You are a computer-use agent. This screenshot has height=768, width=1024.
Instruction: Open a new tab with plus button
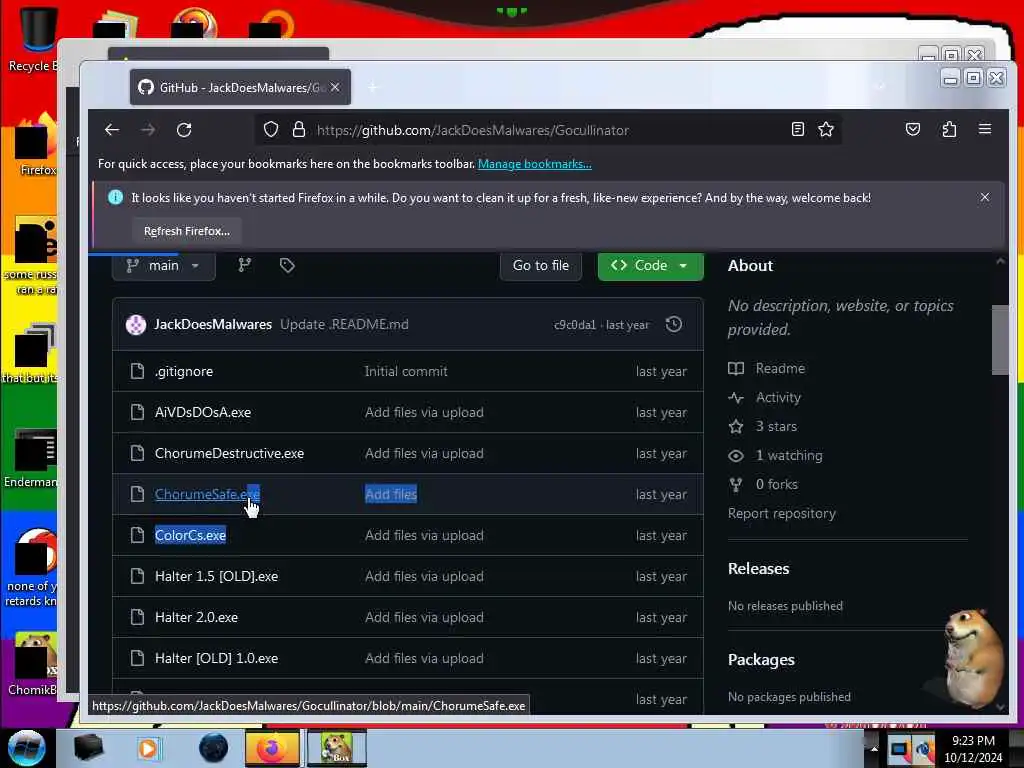pos(373,88)
